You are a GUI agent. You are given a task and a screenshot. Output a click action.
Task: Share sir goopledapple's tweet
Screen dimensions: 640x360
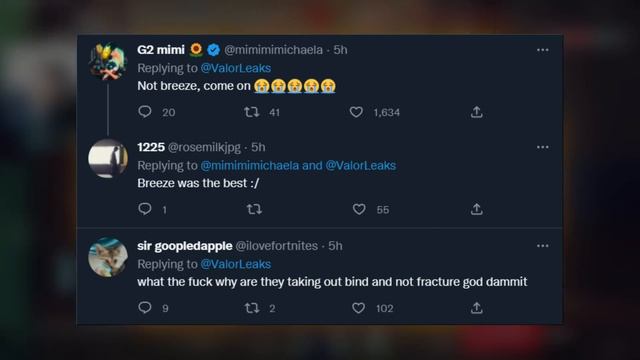point(476,308)
